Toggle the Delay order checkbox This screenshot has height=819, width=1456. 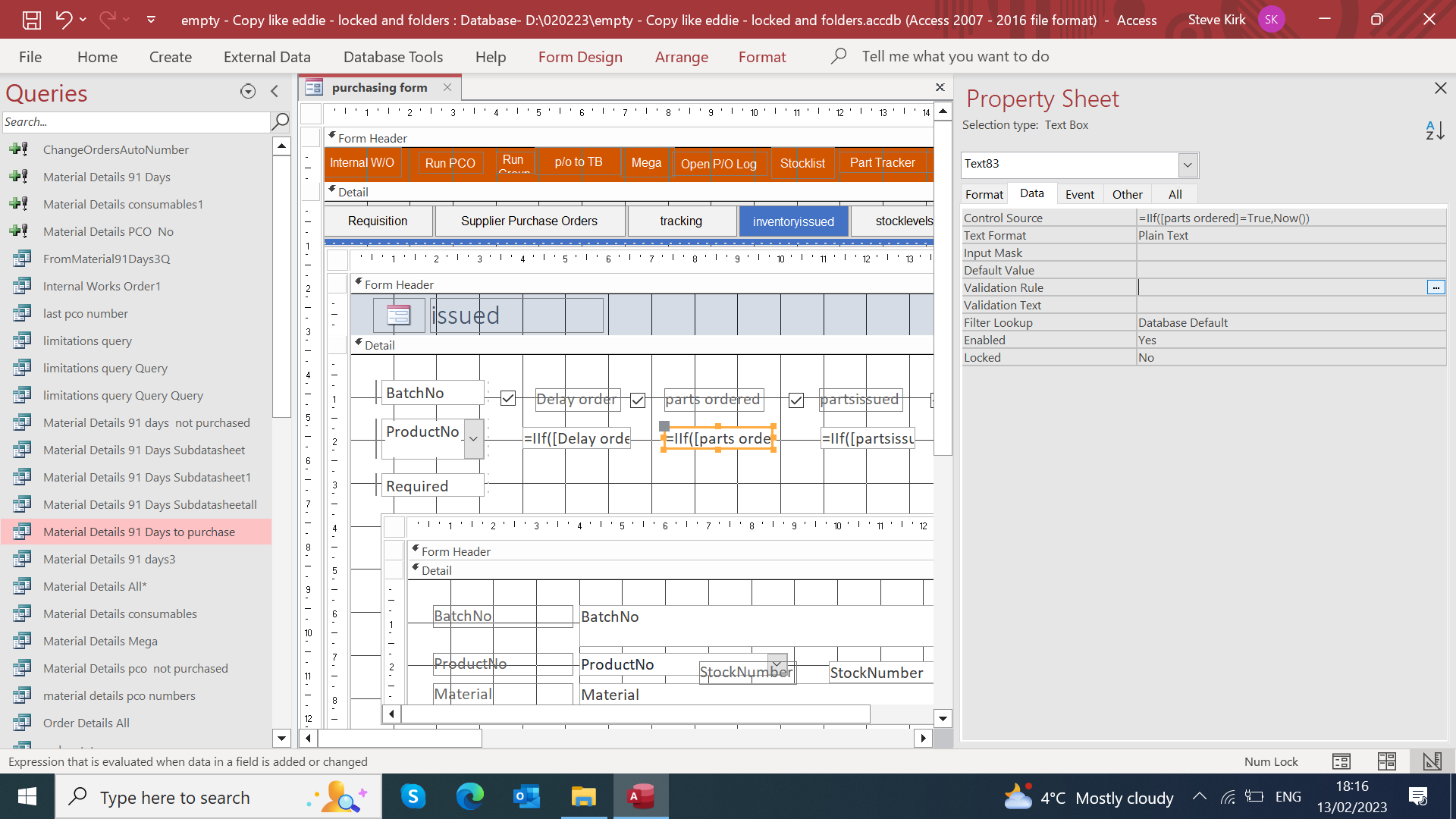508,399
